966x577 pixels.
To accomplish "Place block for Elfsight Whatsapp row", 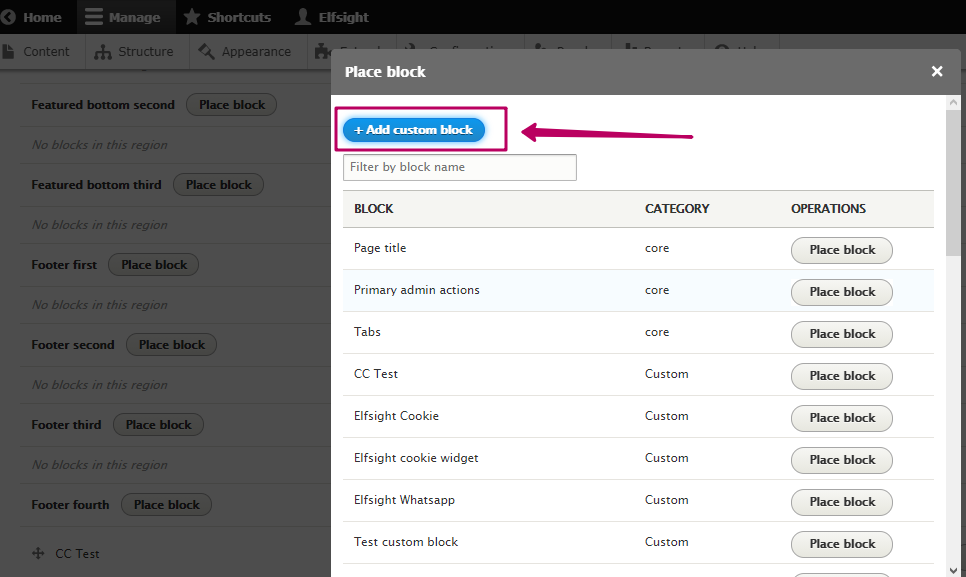I will pyautogui.click(x=842, y=502).
